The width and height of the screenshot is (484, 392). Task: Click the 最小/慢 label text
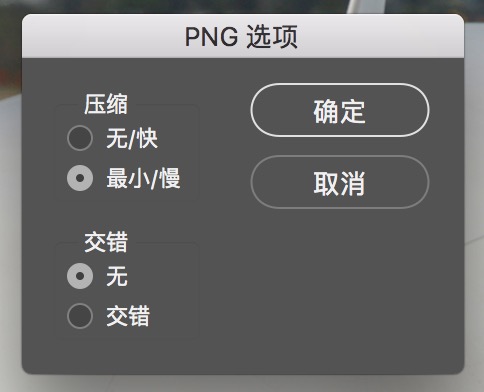click(143, 178)
